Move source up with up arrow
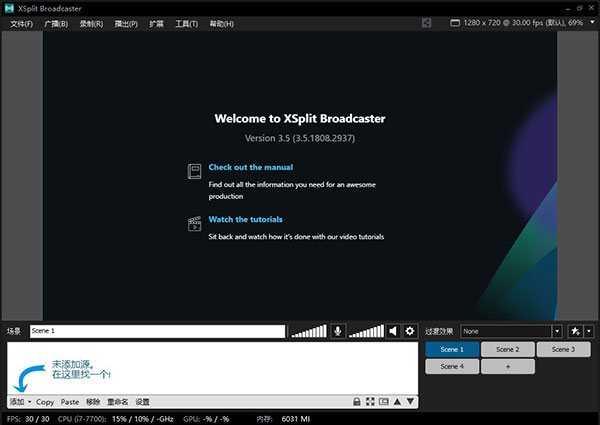Viewport: 600px width, 425px height. click(x=397, y=402)
